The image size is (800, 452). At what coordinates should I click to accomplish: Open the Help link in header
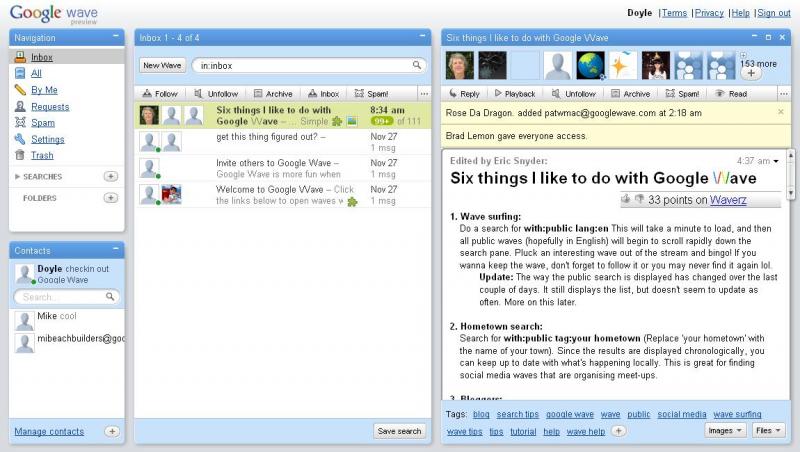740,13
